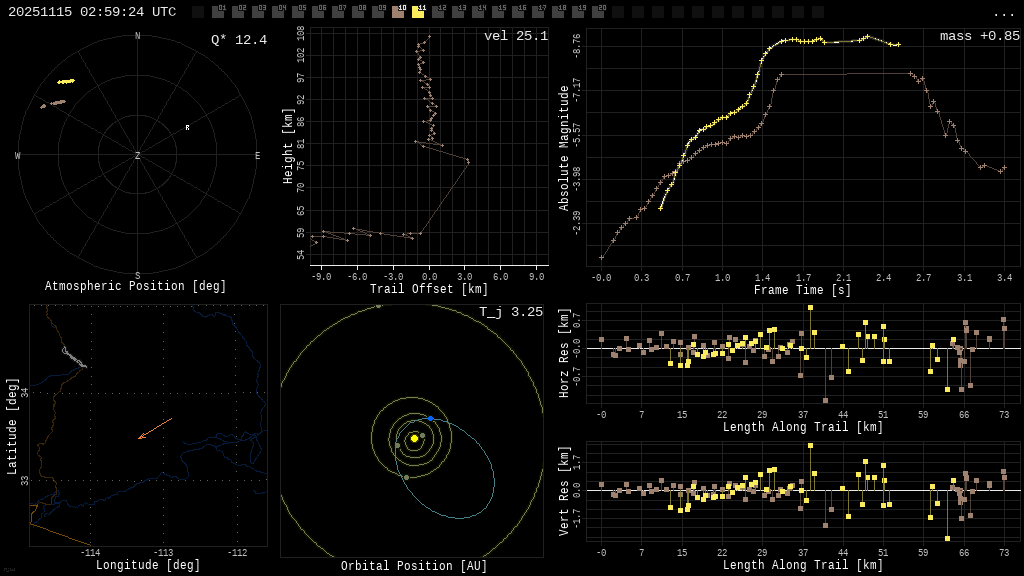Select station slot 16
Viewport: 1024px width, 576px height.
pos(518,11)
